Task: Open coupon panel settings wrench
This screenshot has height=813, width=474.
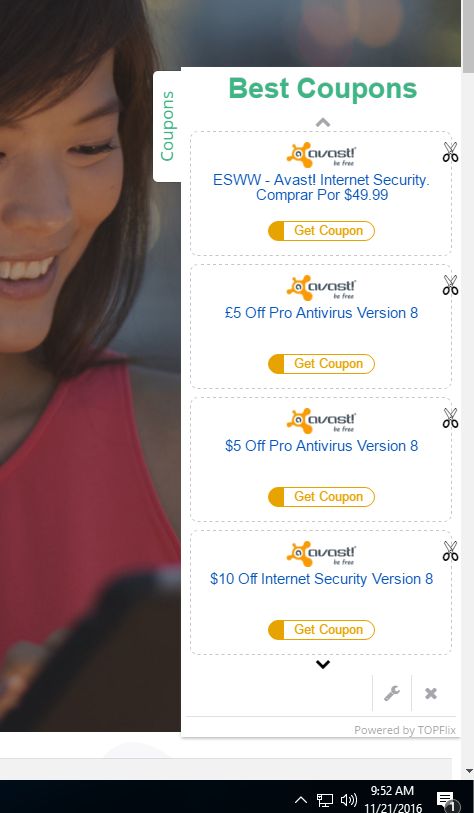Action: (392, 693)
